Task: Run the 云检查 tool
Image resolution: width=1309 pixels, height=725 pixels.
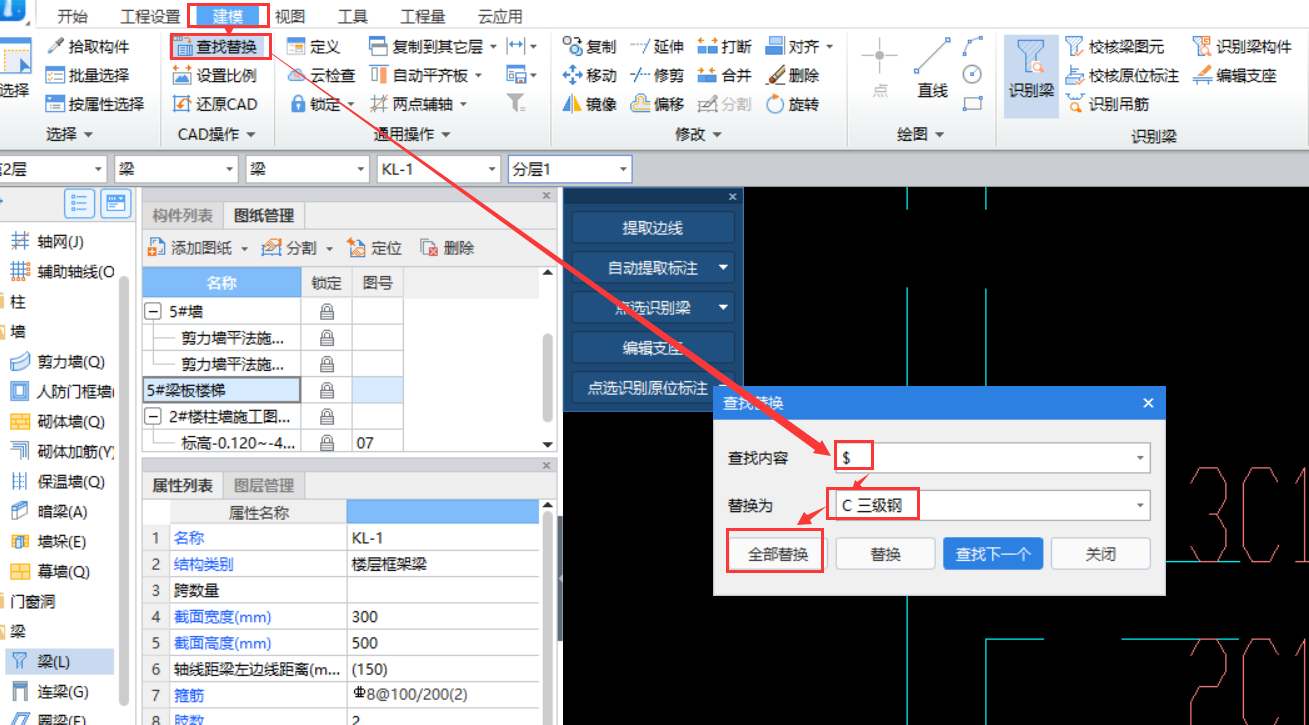Action: tap(321, 75)
